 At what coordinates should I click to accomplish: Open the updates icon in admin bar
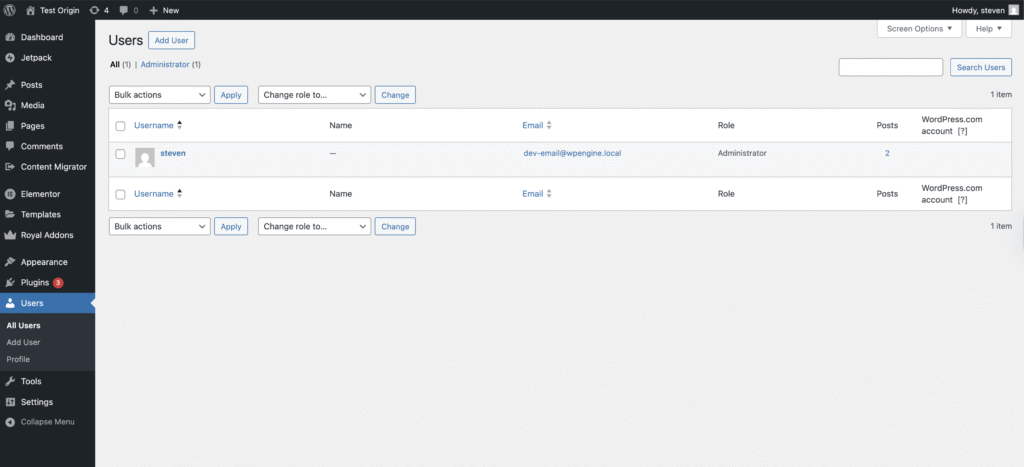point(94,10)
